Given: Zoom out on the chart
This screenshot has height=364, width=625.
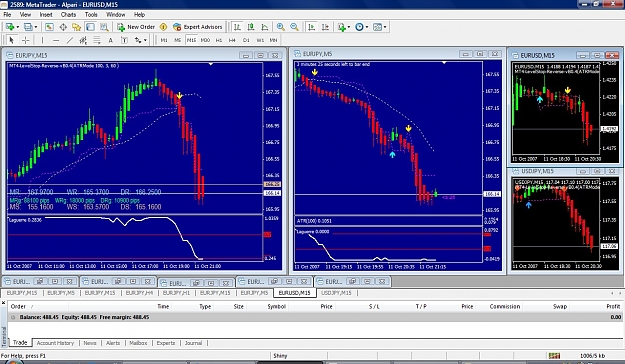Looking at the screenshot, I should pos(294,27).
